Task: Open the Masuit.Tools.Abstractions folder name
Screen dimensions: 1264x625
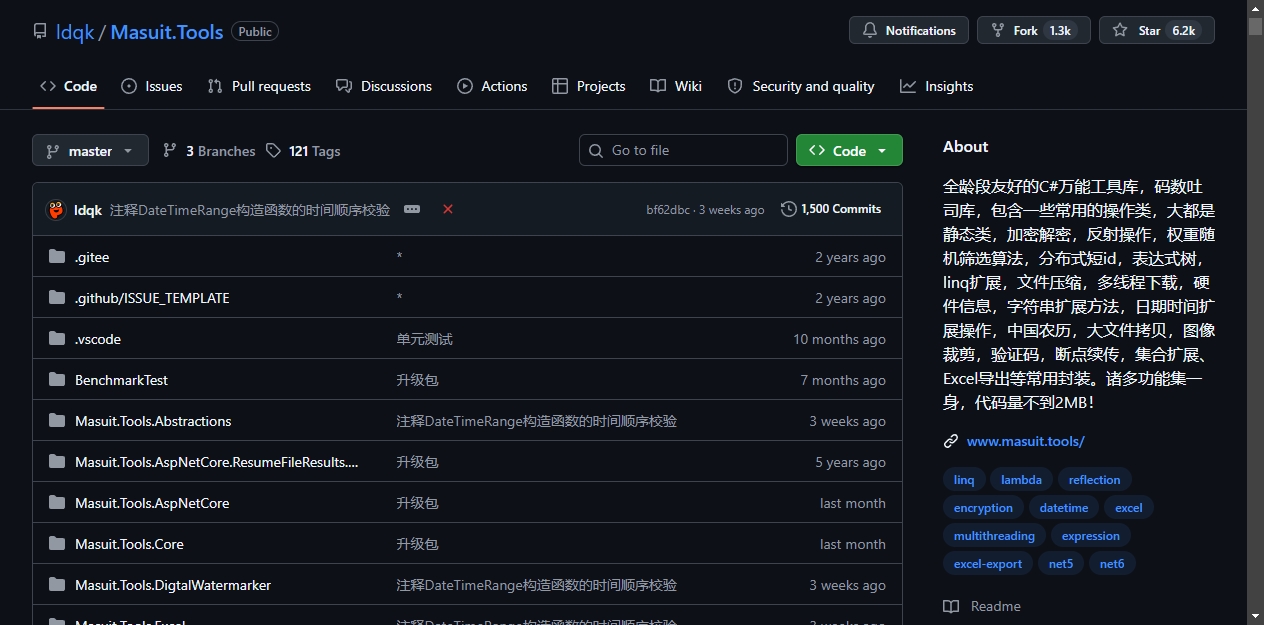Action: click(x=153, y=421)
